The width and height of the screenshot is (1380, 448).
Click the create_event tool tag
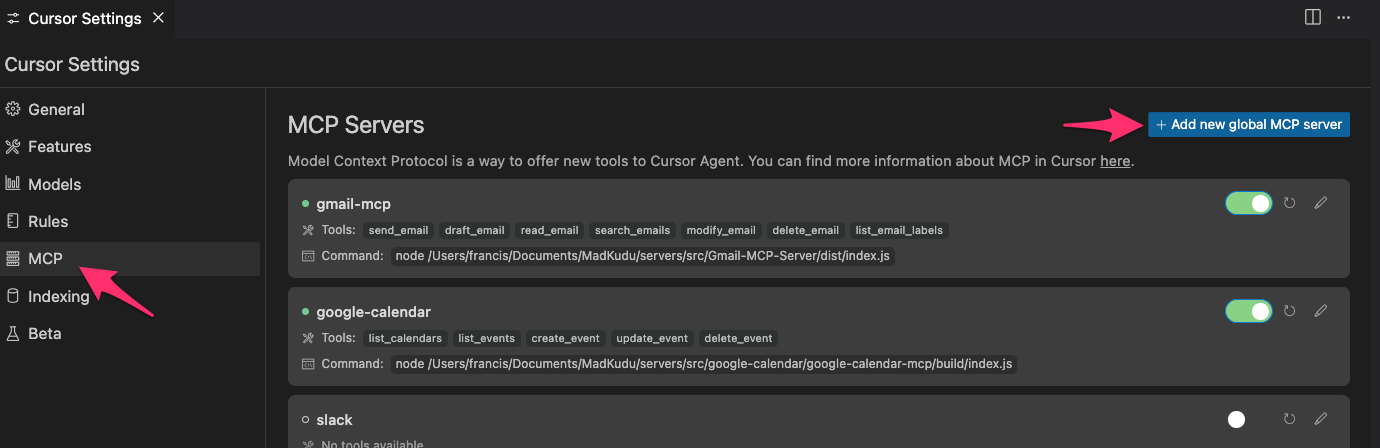pos(564,338)
